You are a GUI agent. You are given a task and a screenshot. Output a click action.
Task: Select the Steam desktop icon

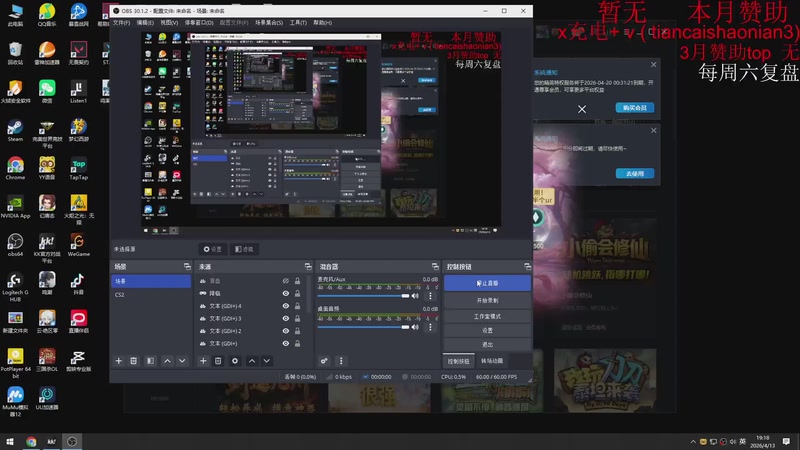click(x=15, y=130)
